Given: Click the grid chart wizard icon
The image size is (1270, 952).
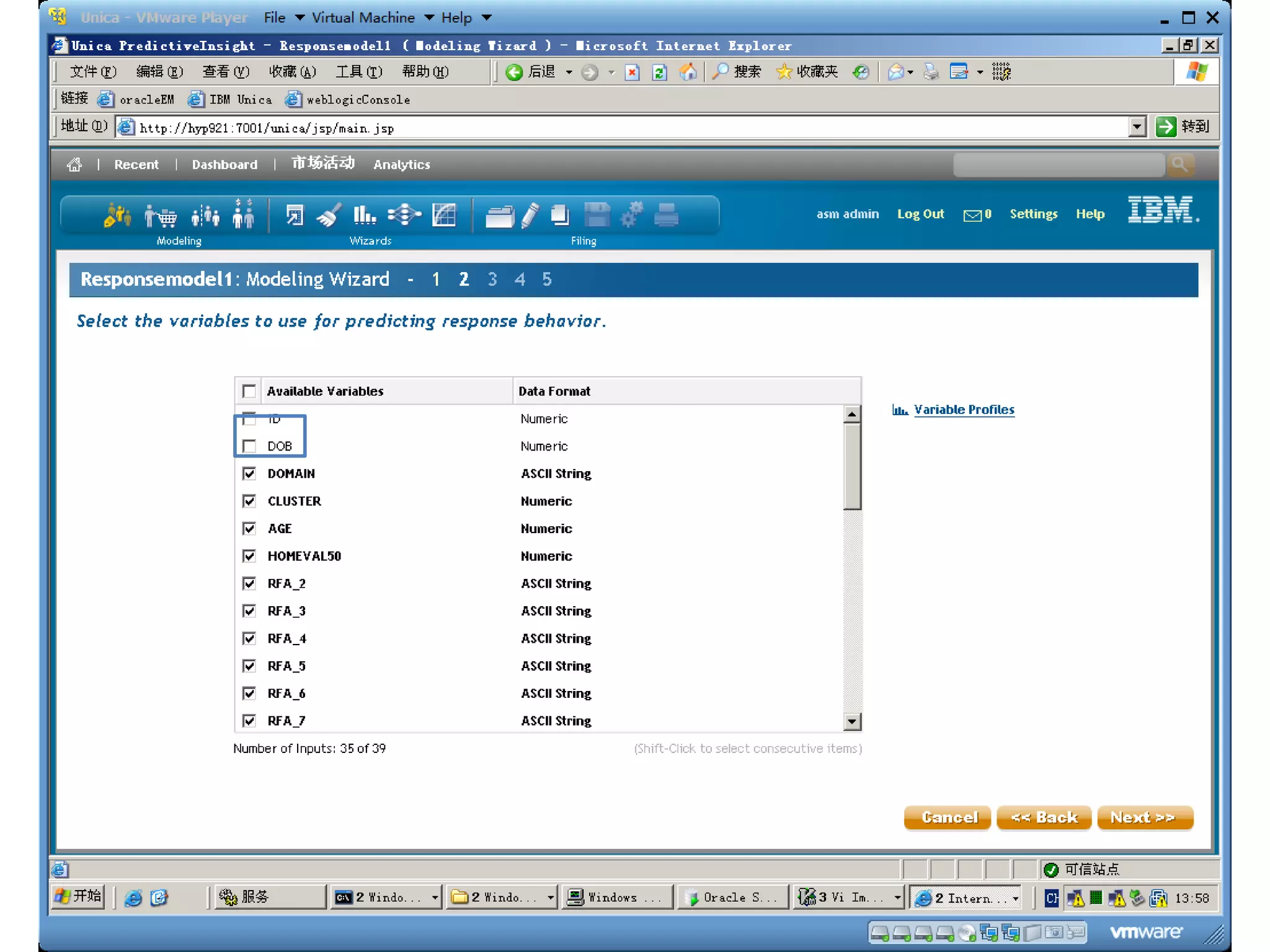Looking at the screenshot, I should click(x=444, y=216).
